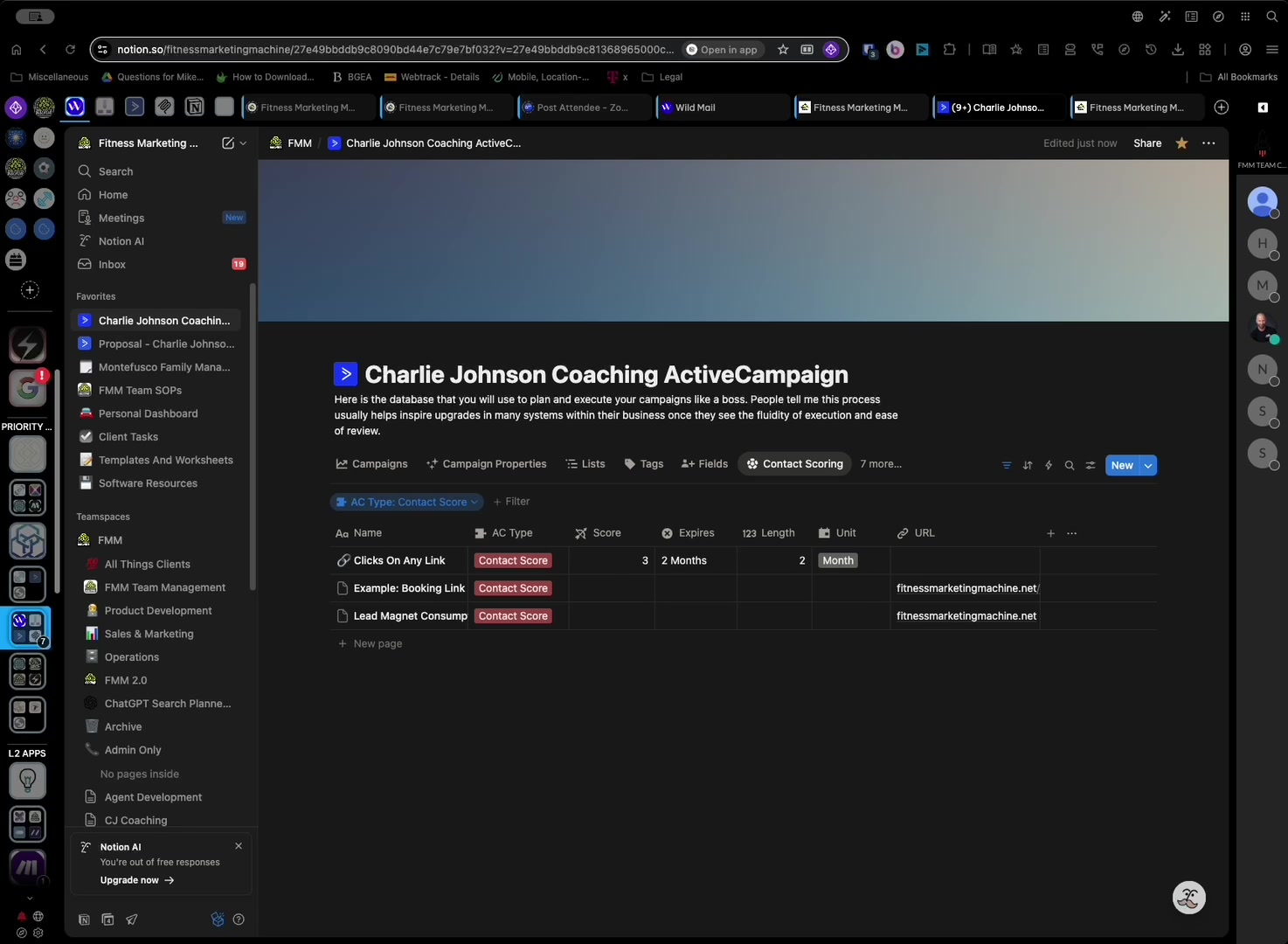
Task: Switch to the Tags view tab
Action: point(643,464)
